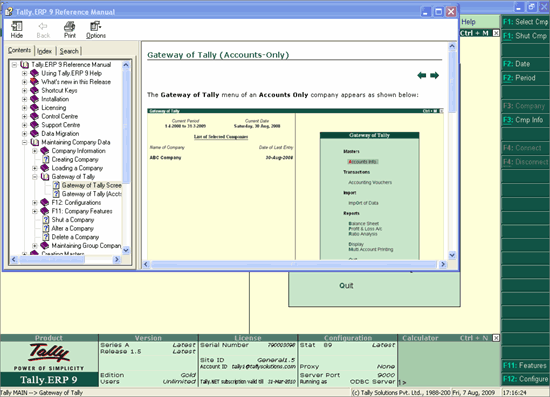Expand F11: Company Features node

pyautogui.click(x=35, y=211)
